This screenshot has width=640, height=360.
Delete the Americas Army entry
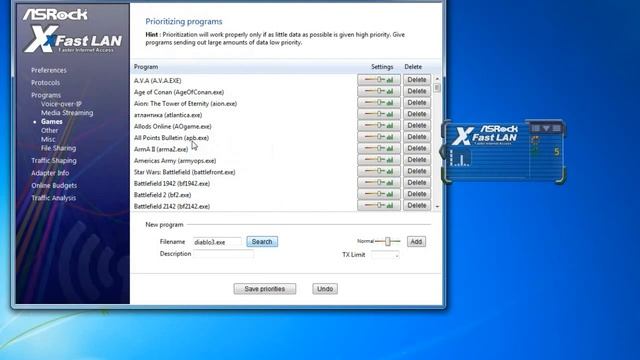point(417,160)
